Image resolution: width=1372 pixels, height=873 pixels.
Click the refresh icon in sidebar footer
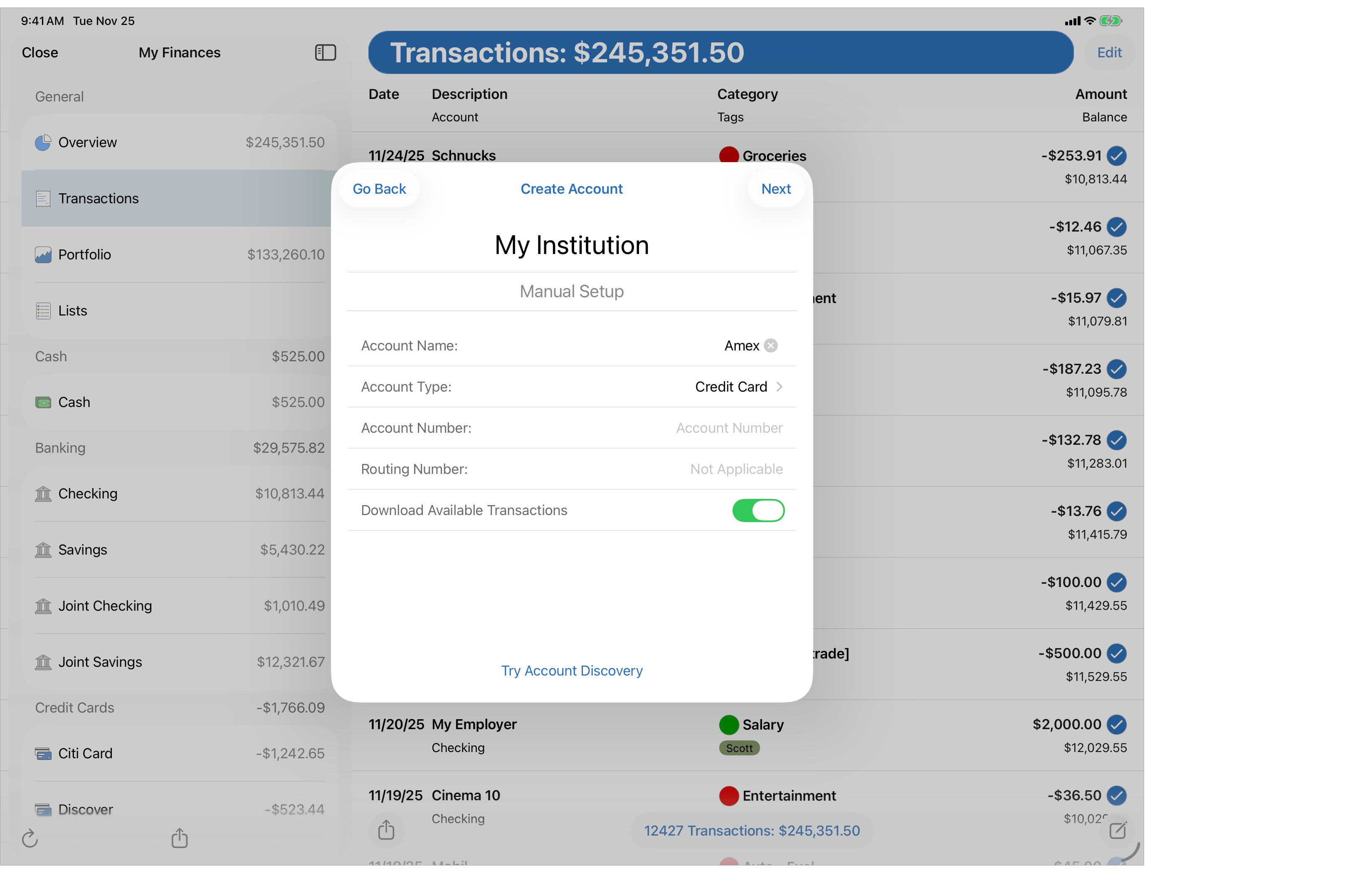pyautogui.click(x=30, y=838)
